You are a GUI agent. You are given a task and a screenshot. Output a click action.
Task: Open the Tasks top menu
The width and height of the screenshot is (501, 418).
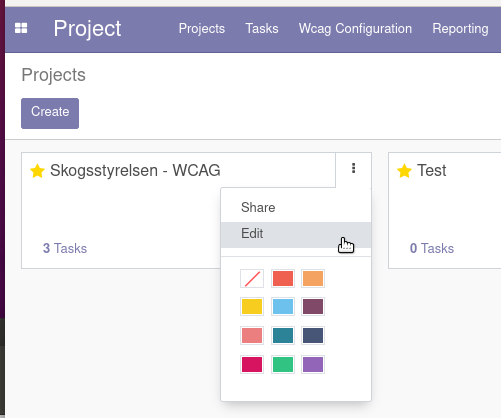point(262,29)
